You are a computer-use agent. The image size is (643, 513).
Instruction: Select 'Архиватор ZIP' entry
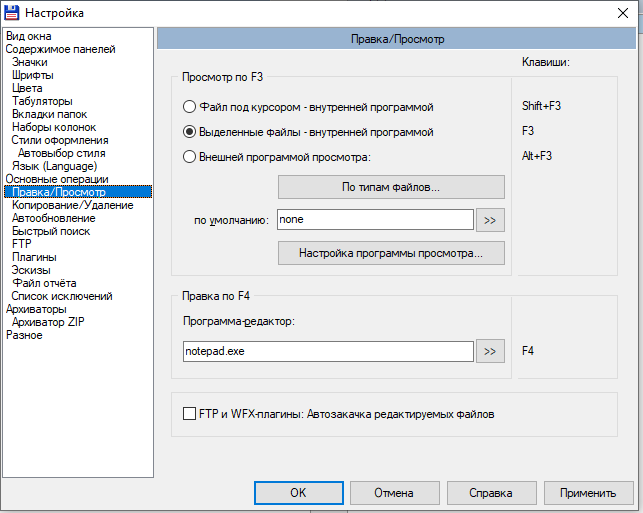tap(48, 322)
